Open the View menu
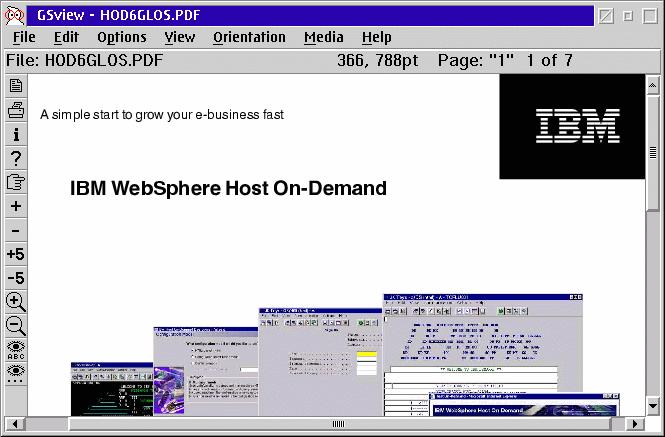 click(180, 37)
